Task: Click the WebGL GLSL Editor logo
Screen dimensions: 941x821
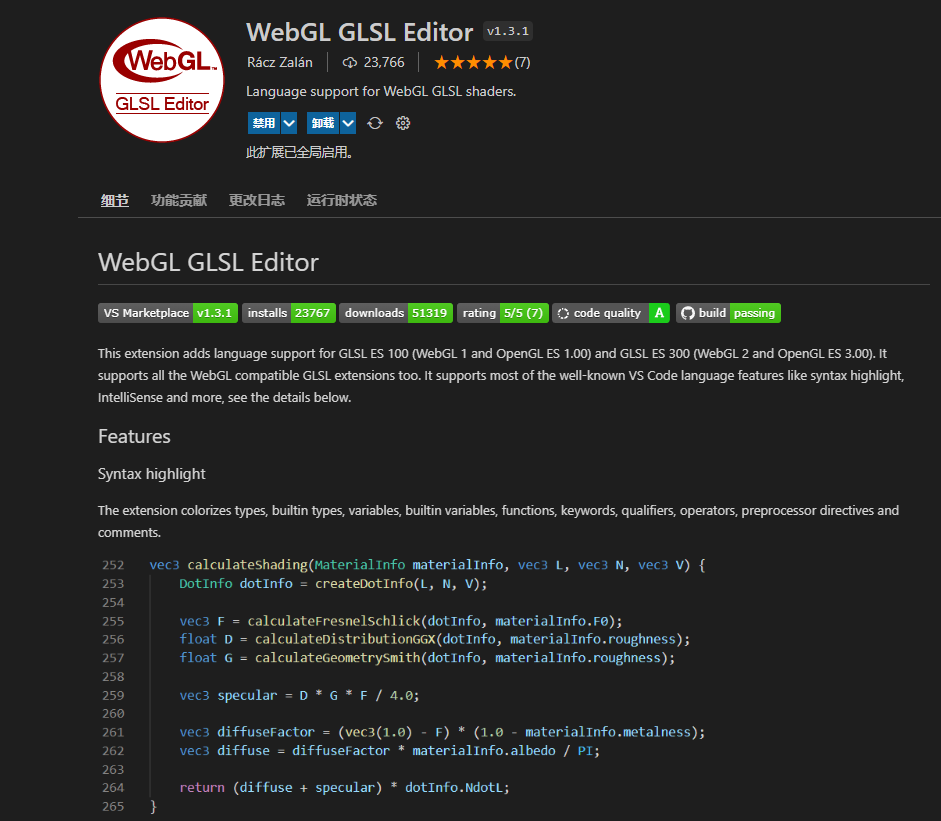Action: 161,80
